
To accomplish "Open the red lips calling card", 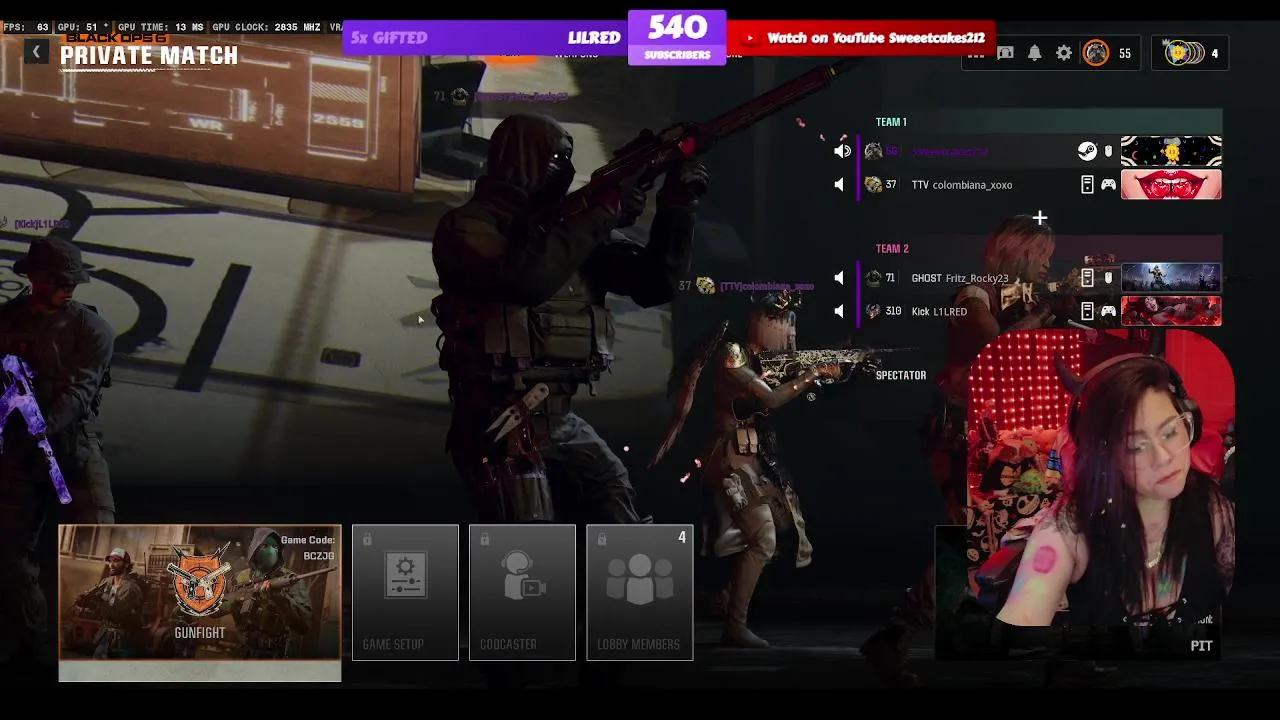I will click(1171, 185).
